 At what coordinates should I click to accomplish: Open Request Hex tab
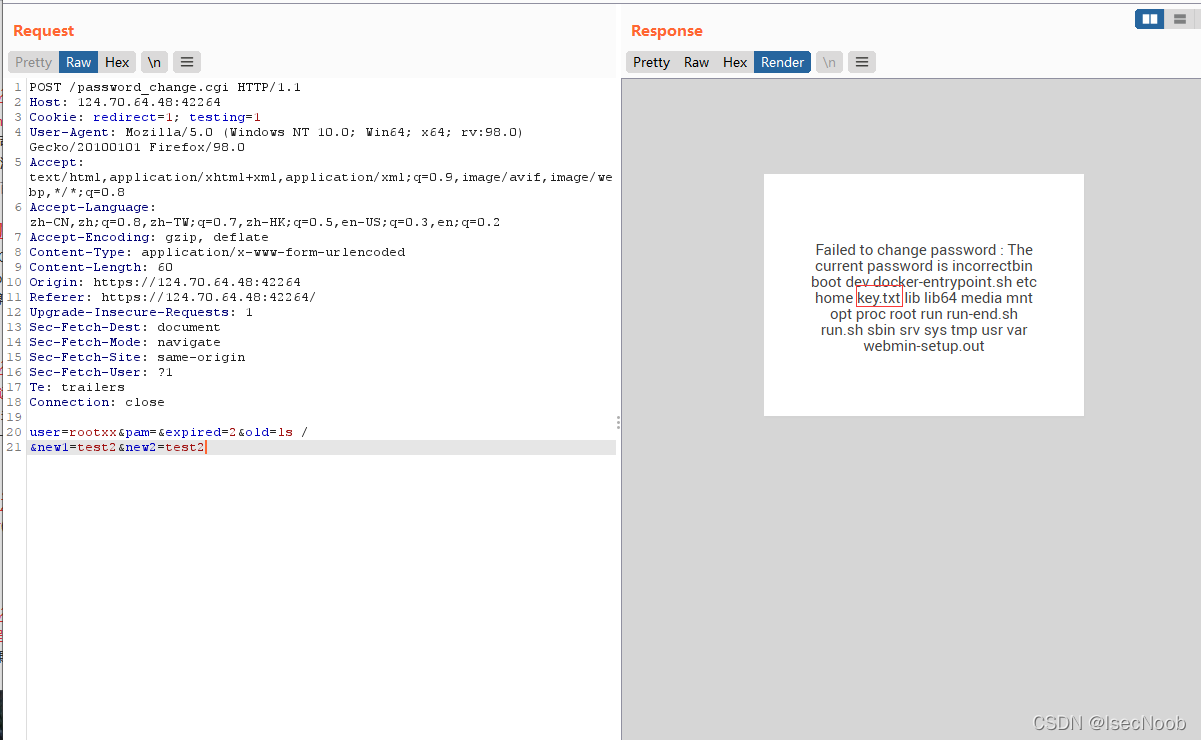tap(117, 62)
